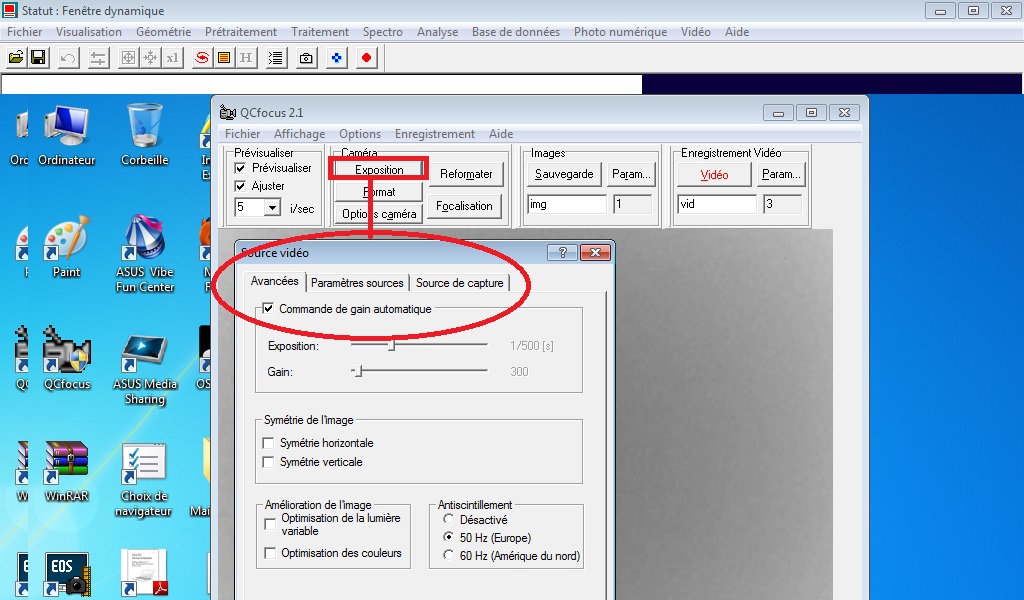1024x600 pixels.
Task: Select 50 Hz (Europe) radio button
Action: (448, 537)
